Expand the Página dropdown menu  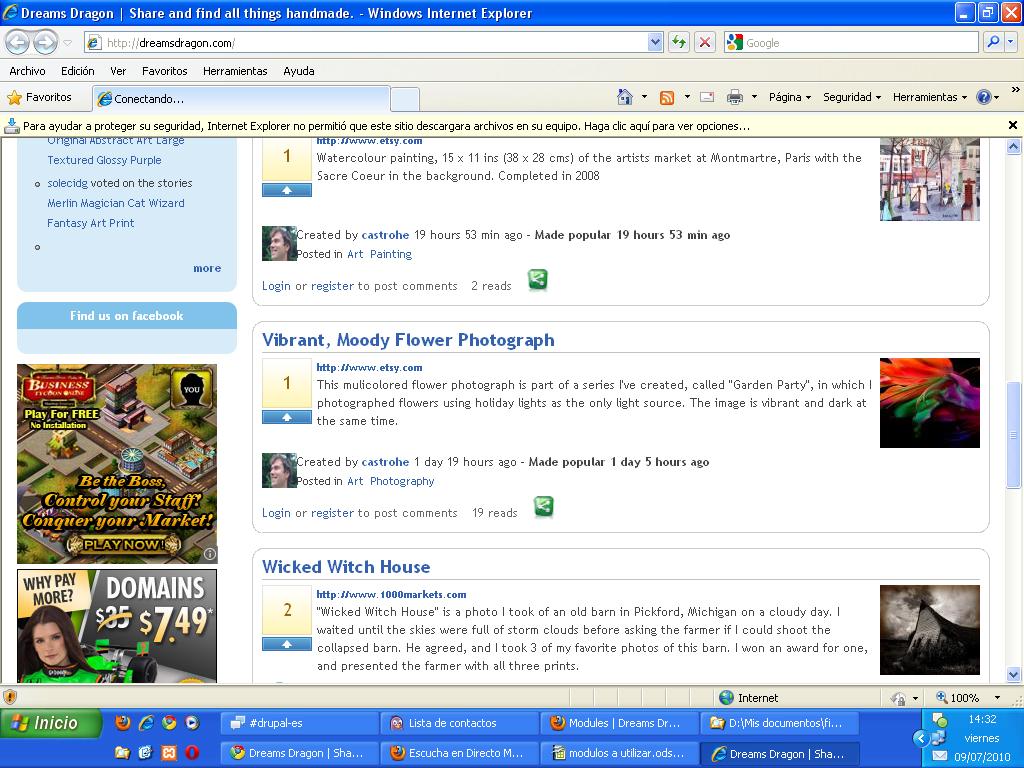pyautogui.click(x=789, y=97)
